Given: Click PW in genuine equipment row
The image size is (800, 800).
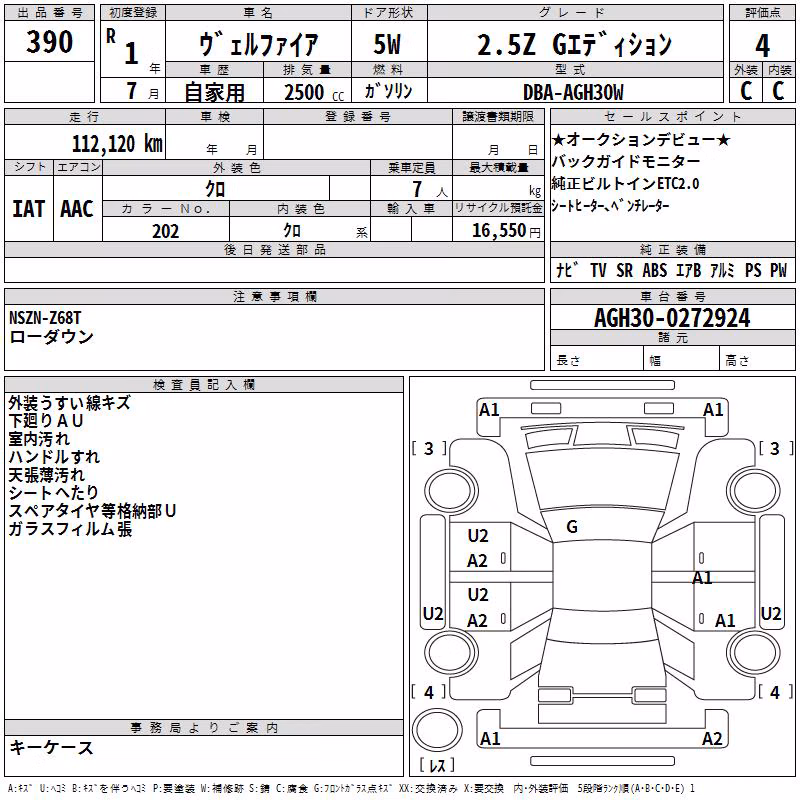Looking at the screenshot, I should click(779, 270).
